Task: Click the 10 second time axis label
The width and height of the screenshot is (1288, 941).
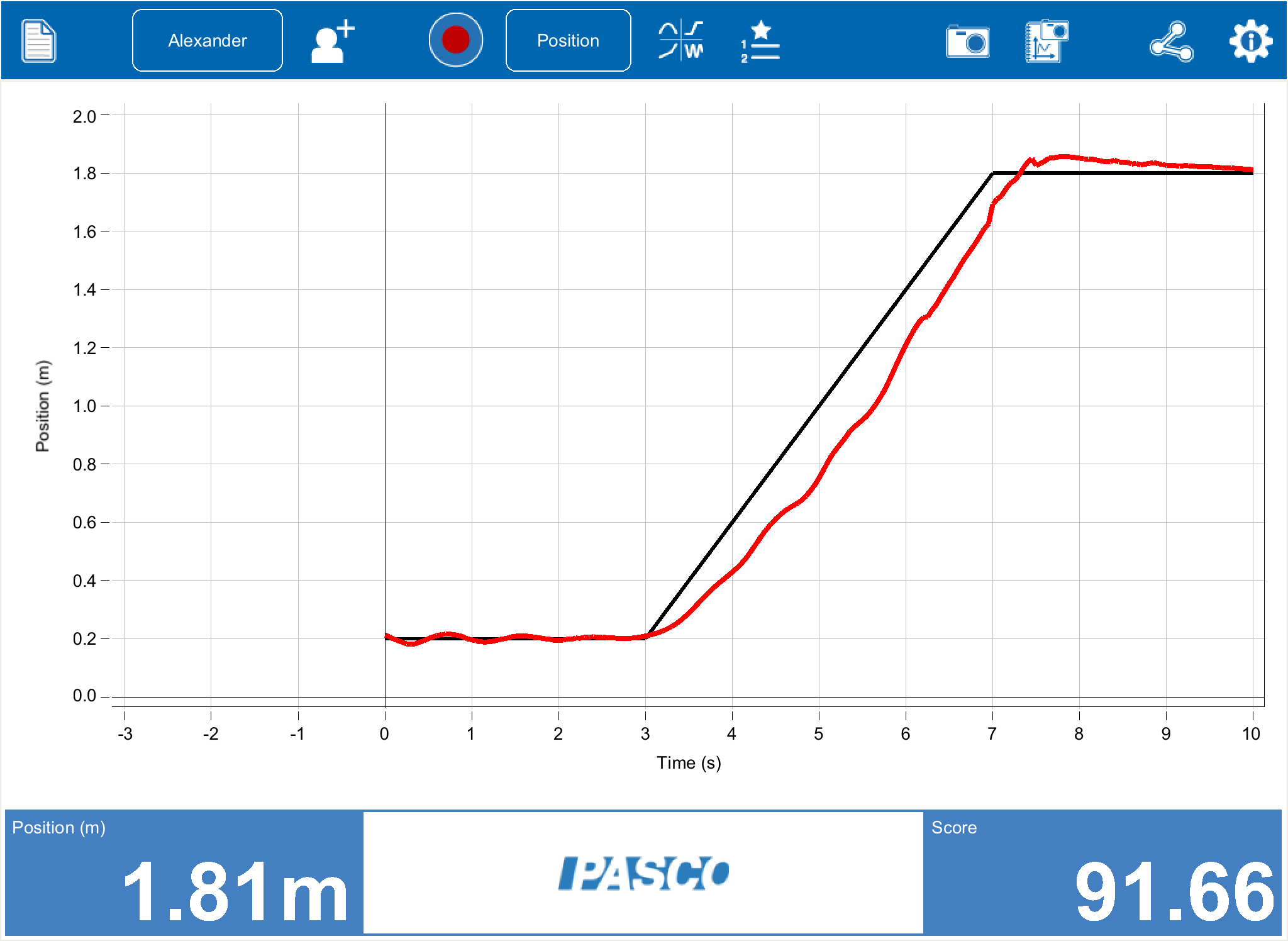Action: [1251, 733]
